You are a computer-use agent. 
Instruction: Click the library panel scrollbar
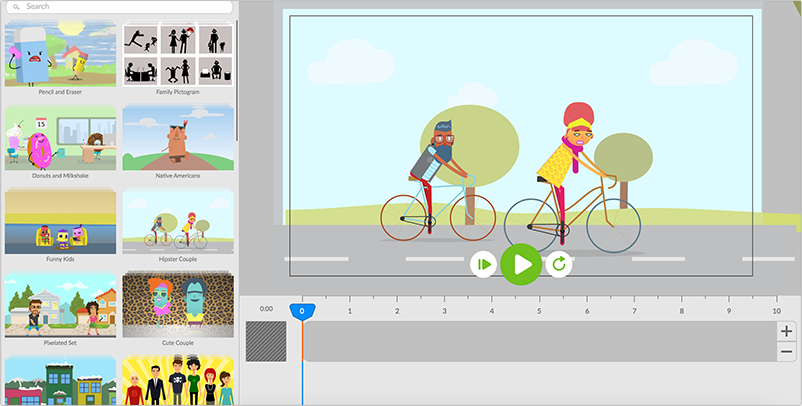pyautogui.click(x=237, y=80)
